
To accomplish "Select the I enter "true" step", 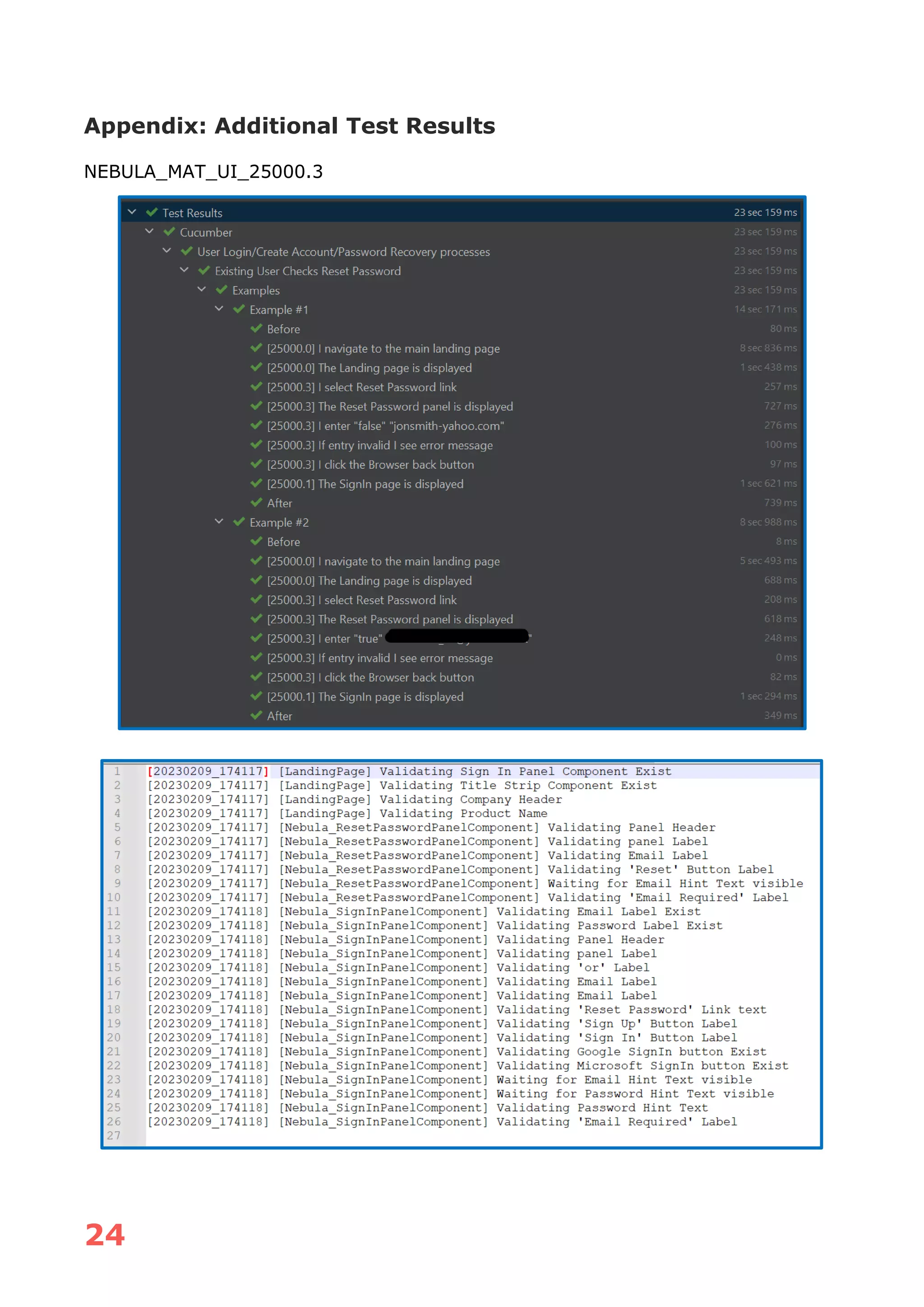I will [x=462, y=638].
